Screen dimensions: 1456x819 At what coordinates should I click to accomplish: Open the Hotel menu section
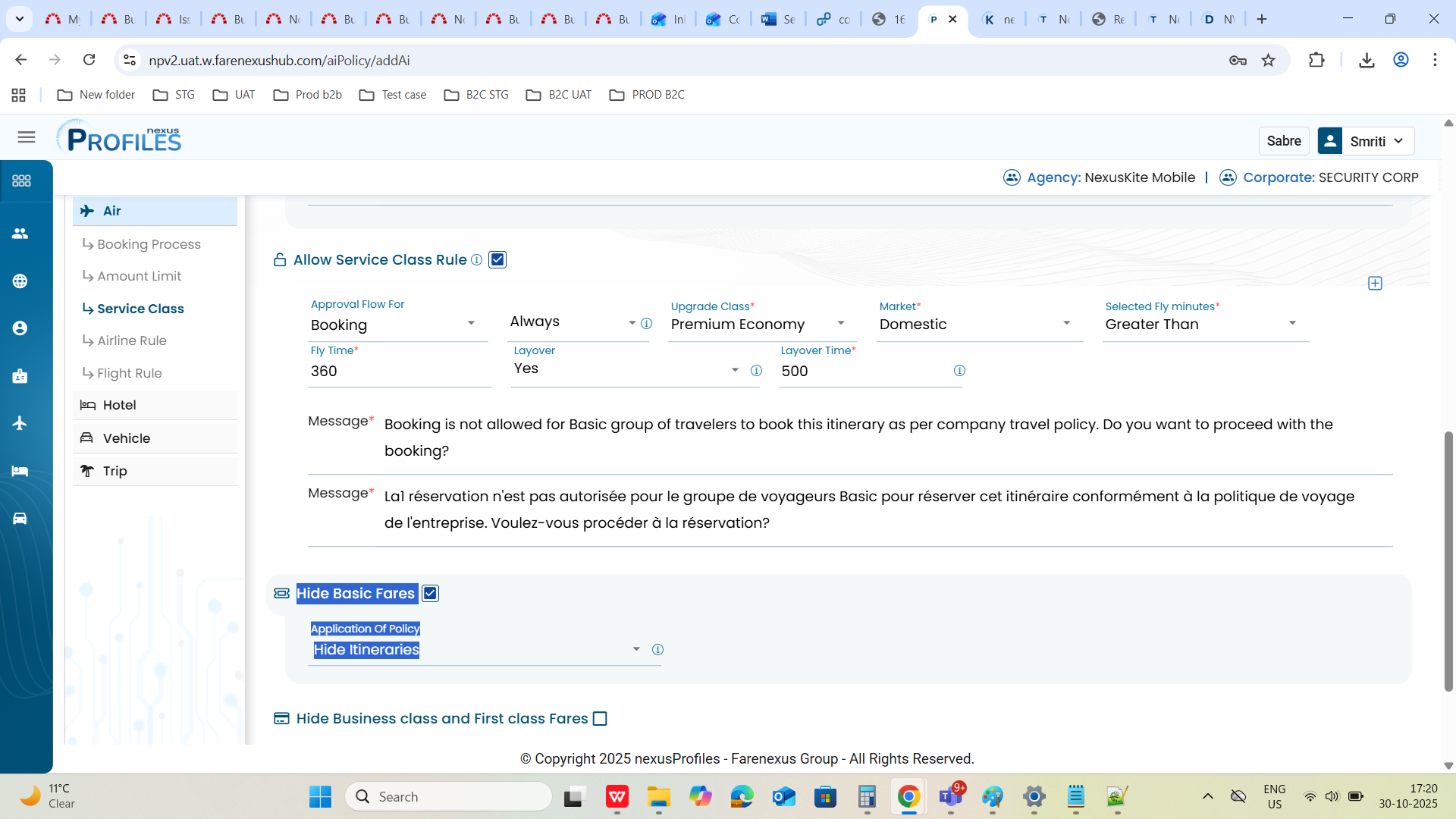[120, 406]
